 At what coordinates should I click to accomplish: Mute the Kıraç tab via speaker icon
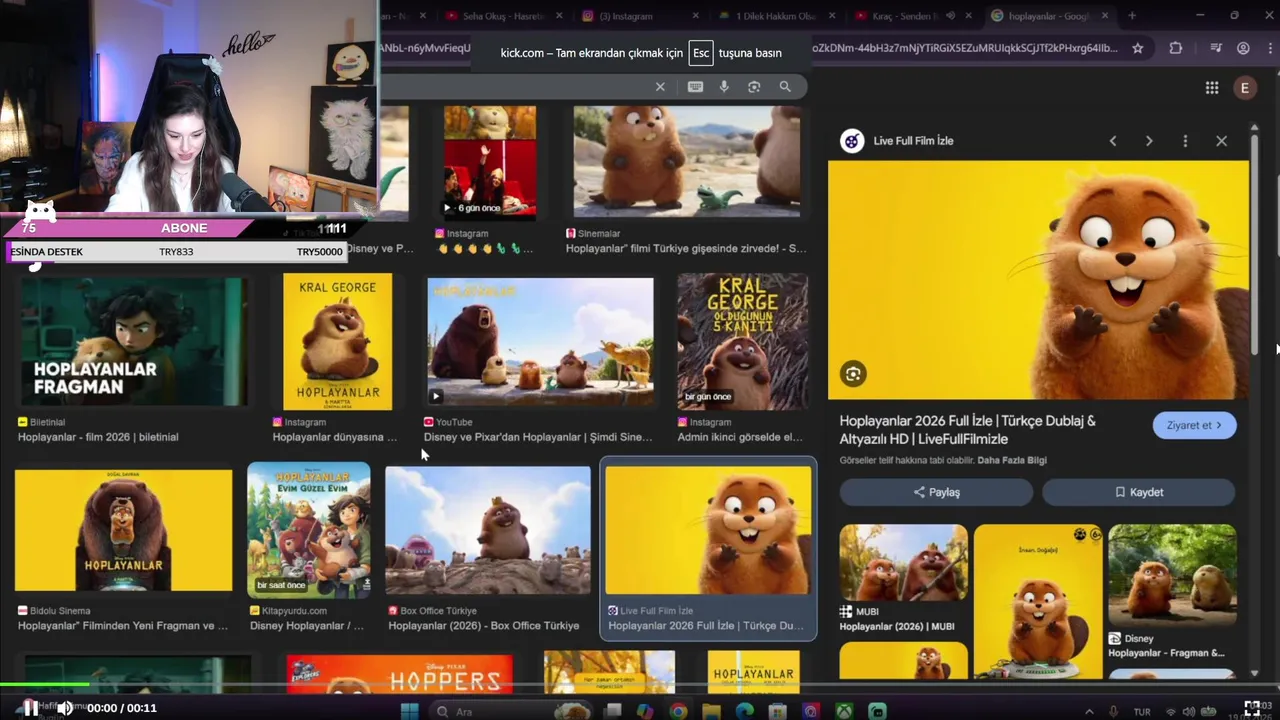[x=951, y=16]
